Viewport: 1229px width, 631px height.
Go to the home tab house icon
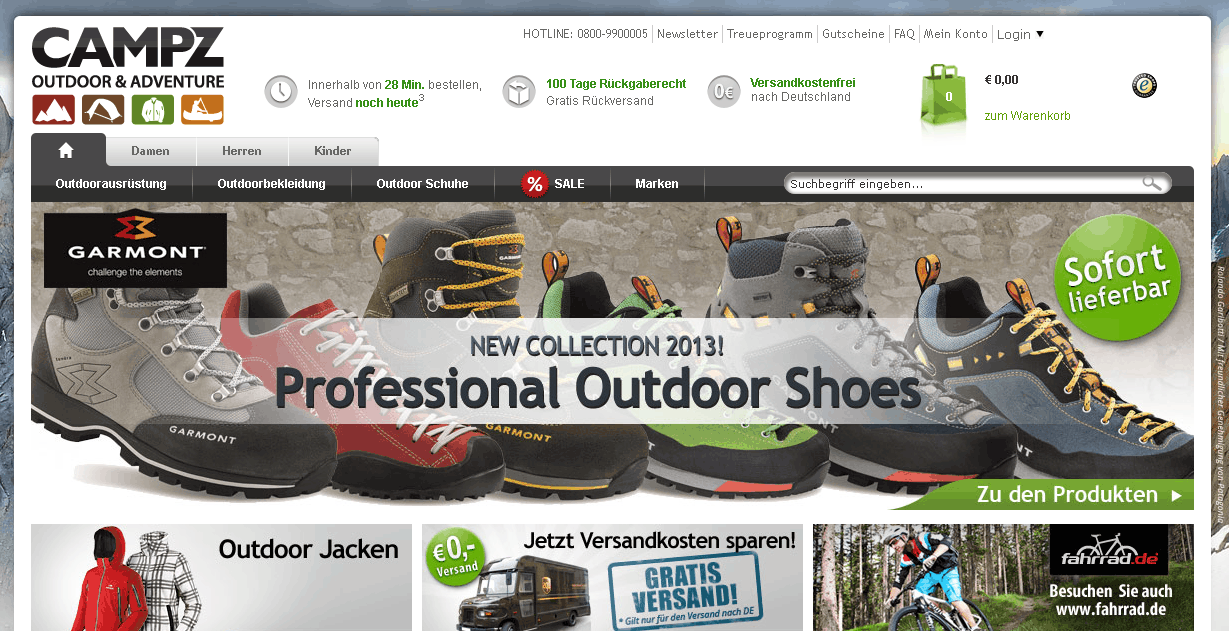[67, 150]
